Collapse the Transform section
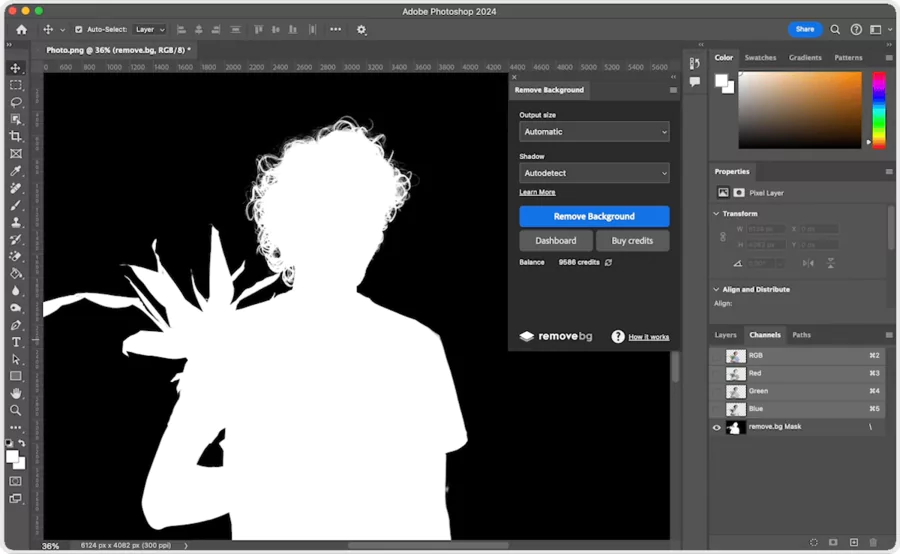 click(716, 214)
